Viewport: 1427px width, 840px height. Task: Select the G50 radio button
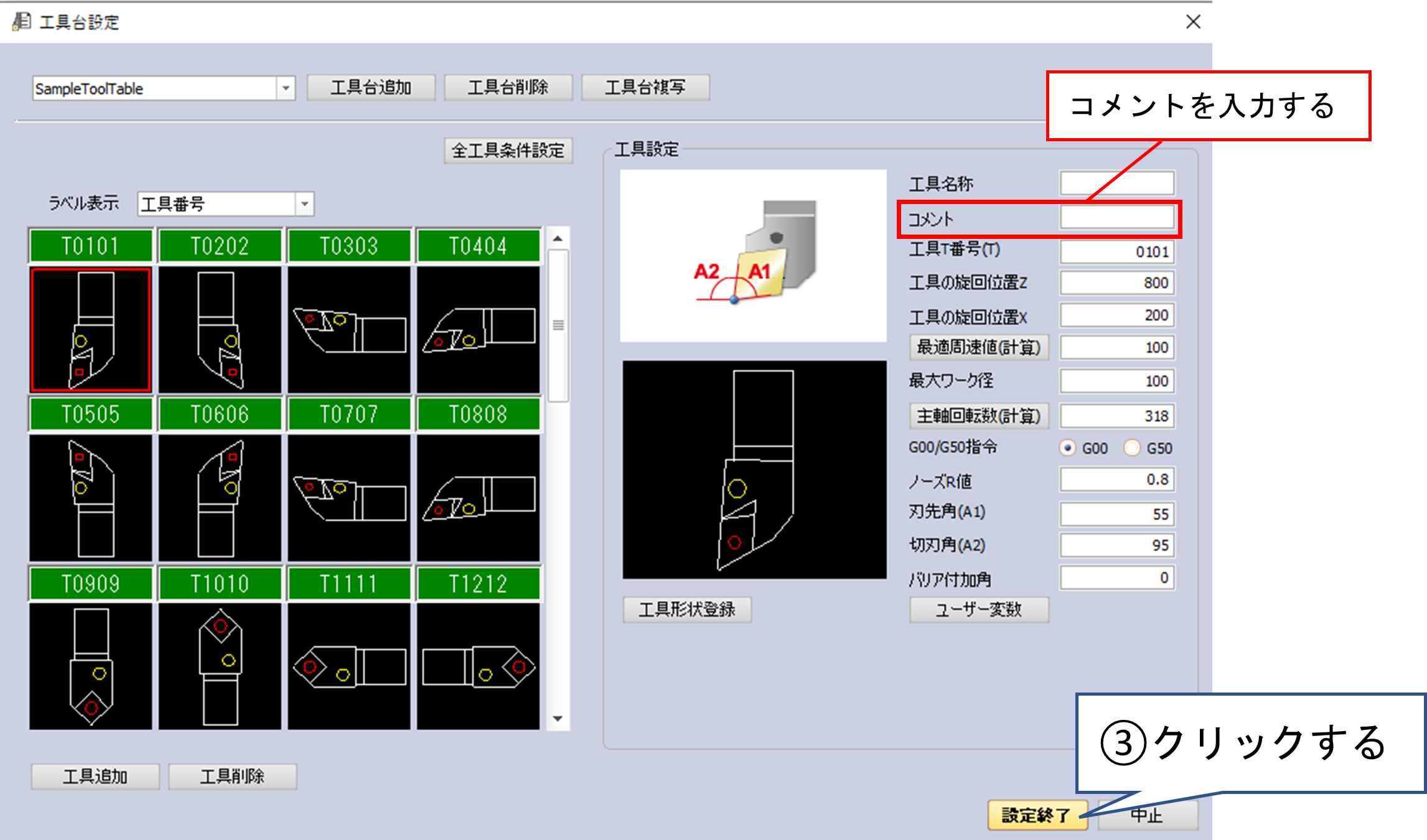[x=1132, y=448]
